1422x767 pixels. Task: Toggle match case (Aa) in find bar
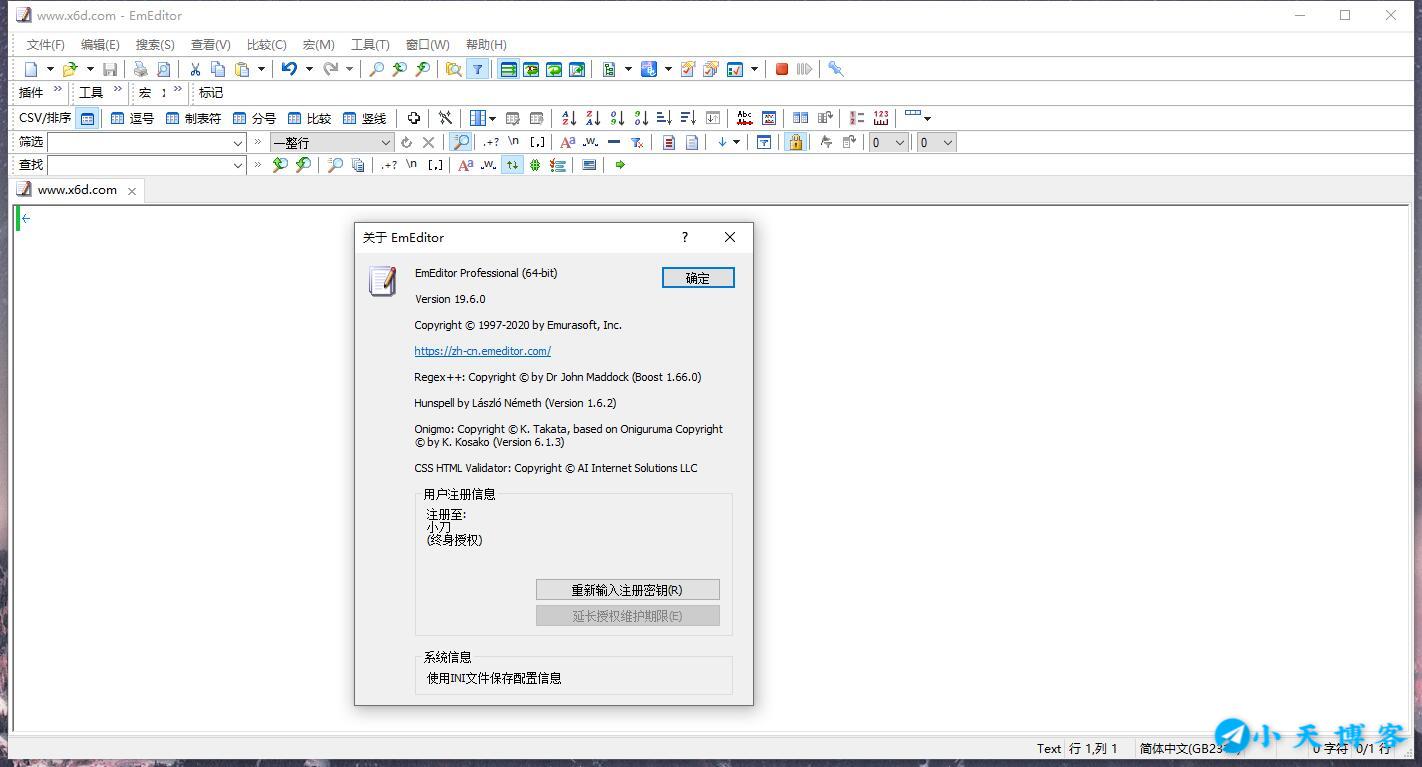pyautogui.click(x=466, y=165)
